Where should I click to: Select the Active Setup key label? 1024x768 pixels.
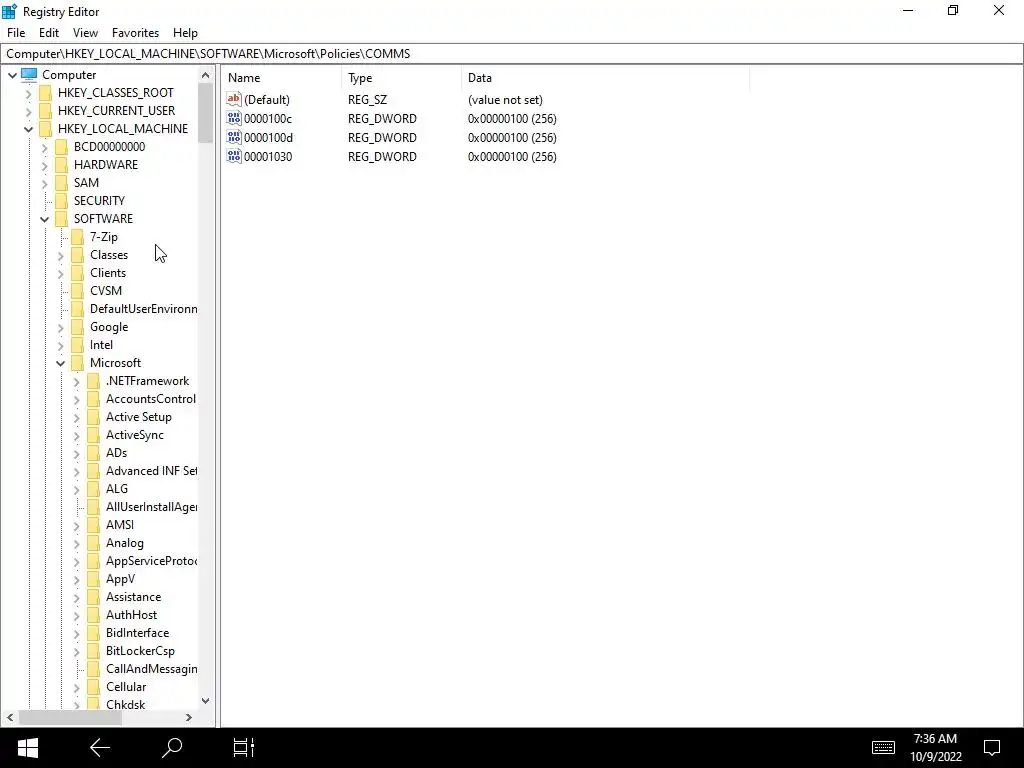tap(138, 417)
